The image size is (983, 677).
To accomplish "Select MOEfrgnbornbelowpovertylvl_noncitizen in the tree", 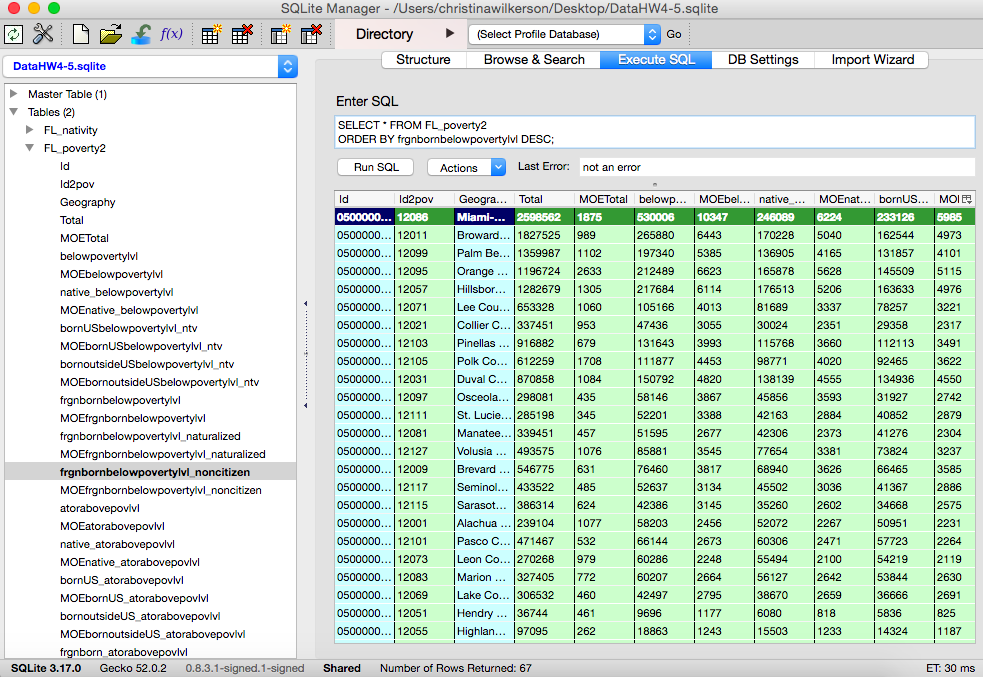I will coord(161,490).
